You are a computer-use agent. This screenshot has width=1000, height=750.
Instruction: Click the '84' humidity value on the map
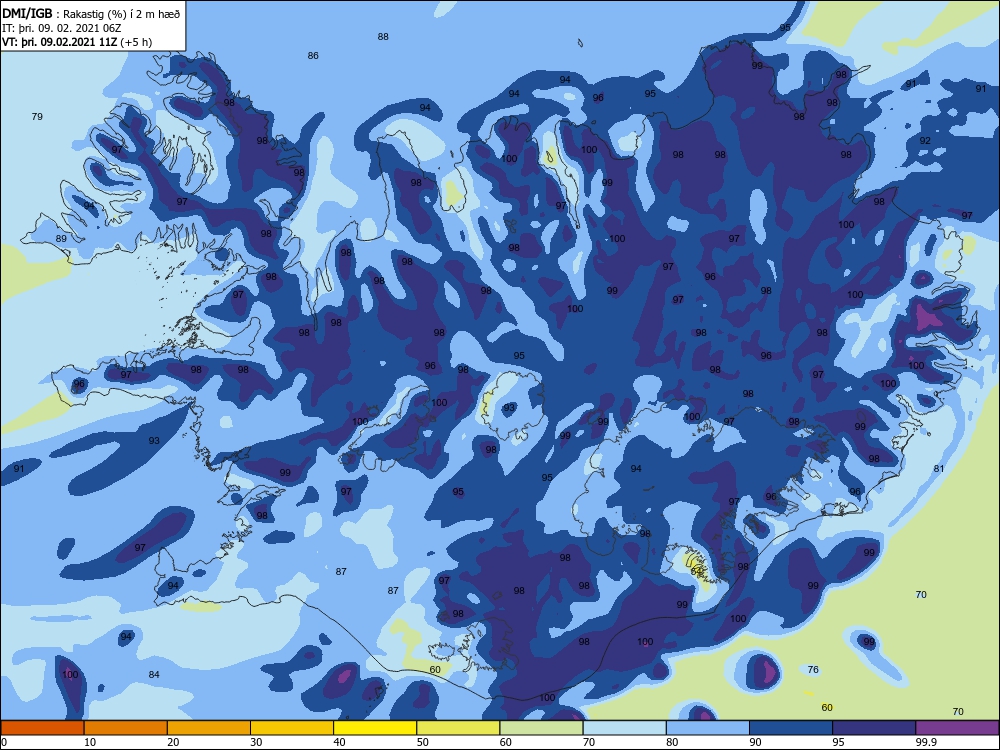[x=154, y=675]
